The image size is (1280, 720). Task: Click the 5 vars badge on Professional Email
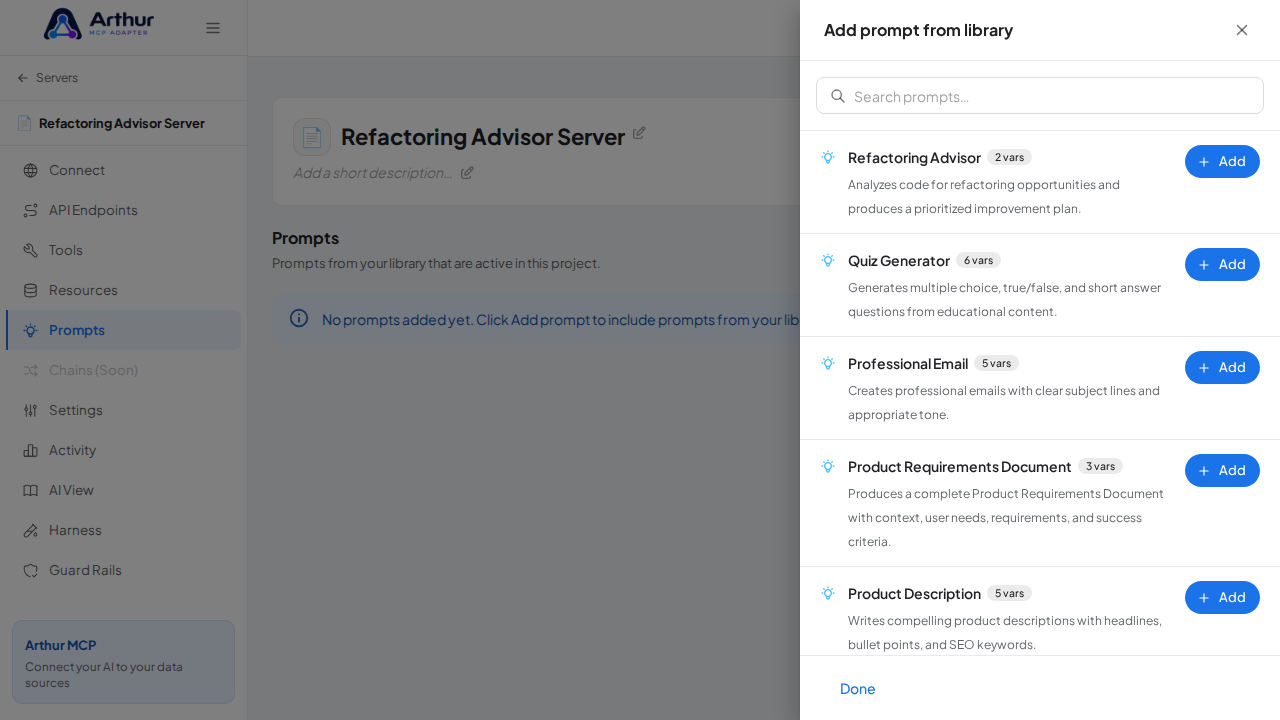(996, 363)
